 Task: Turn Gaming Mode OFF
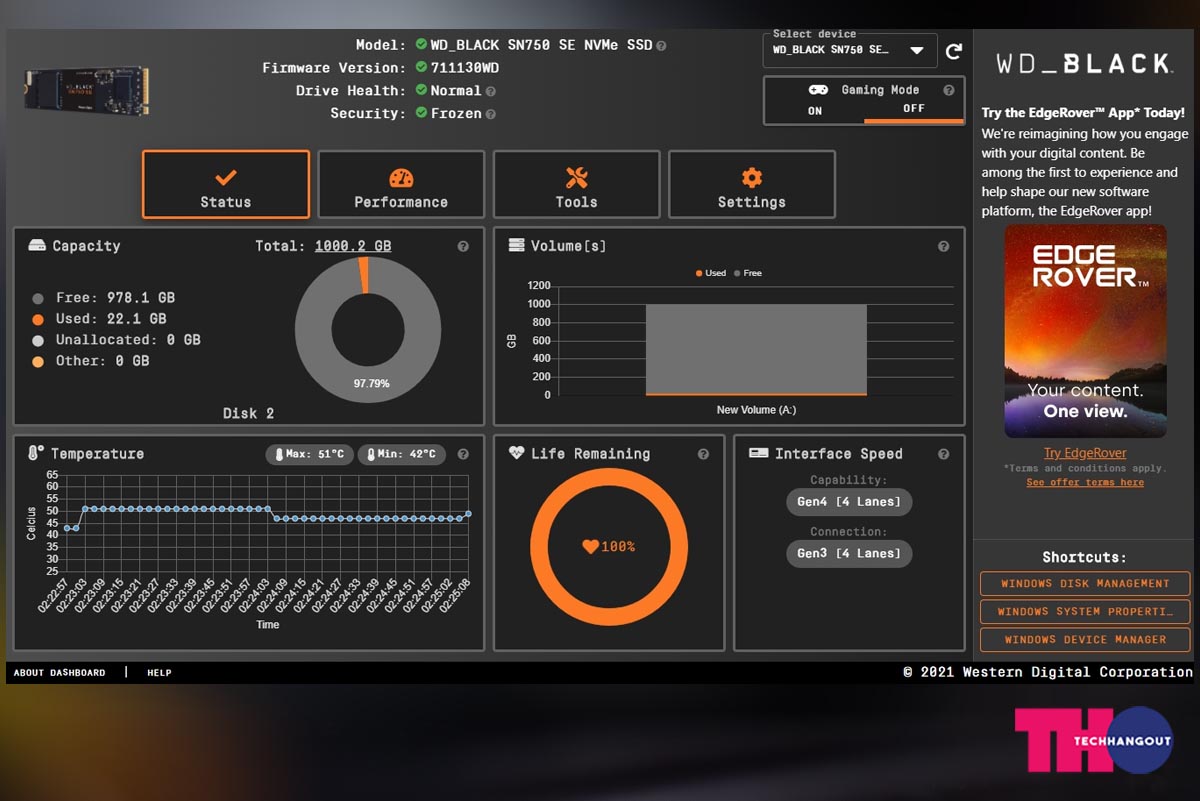[x=914, y=110]
